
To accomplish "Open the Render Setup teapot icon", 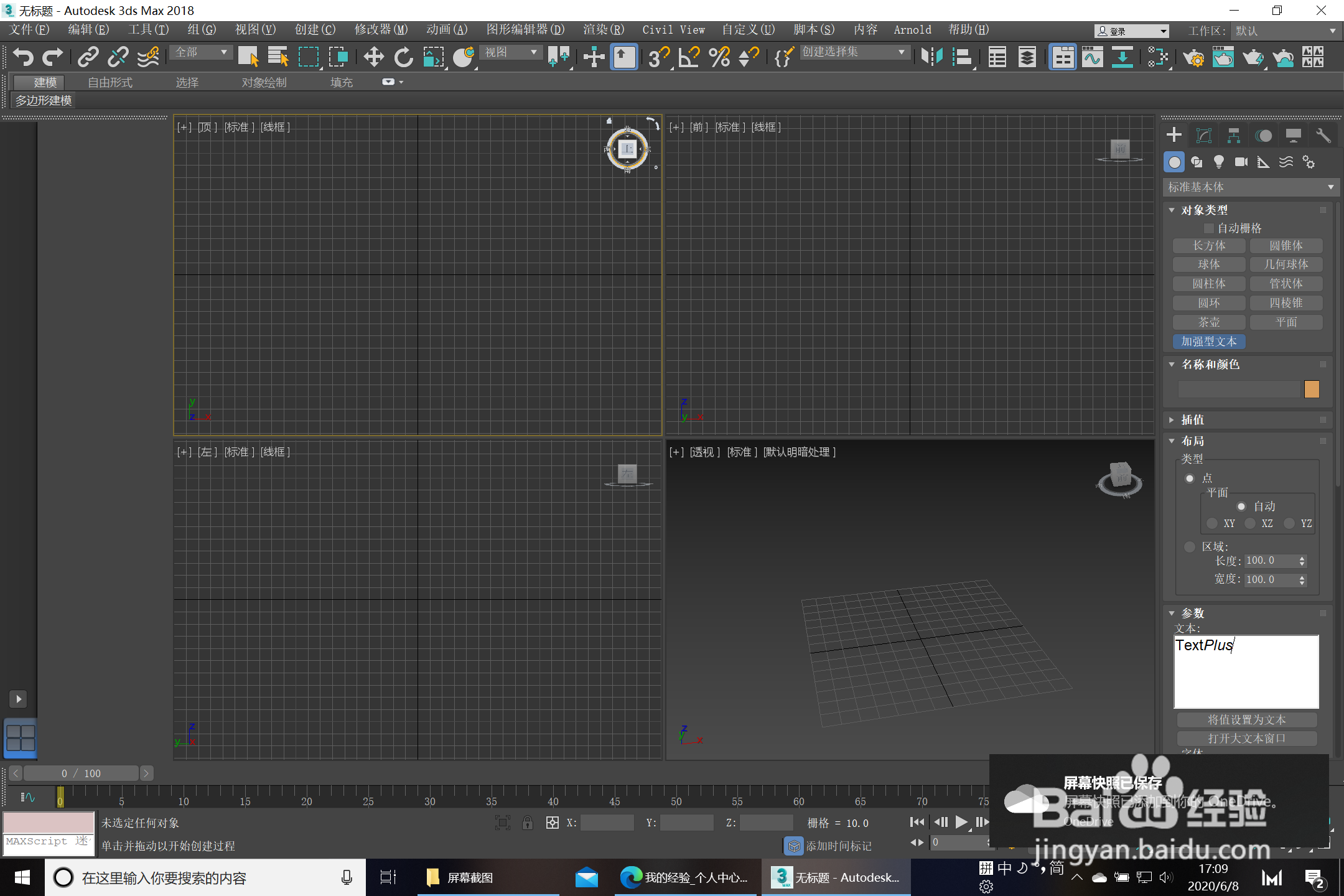I will (x=1193, y=57).
